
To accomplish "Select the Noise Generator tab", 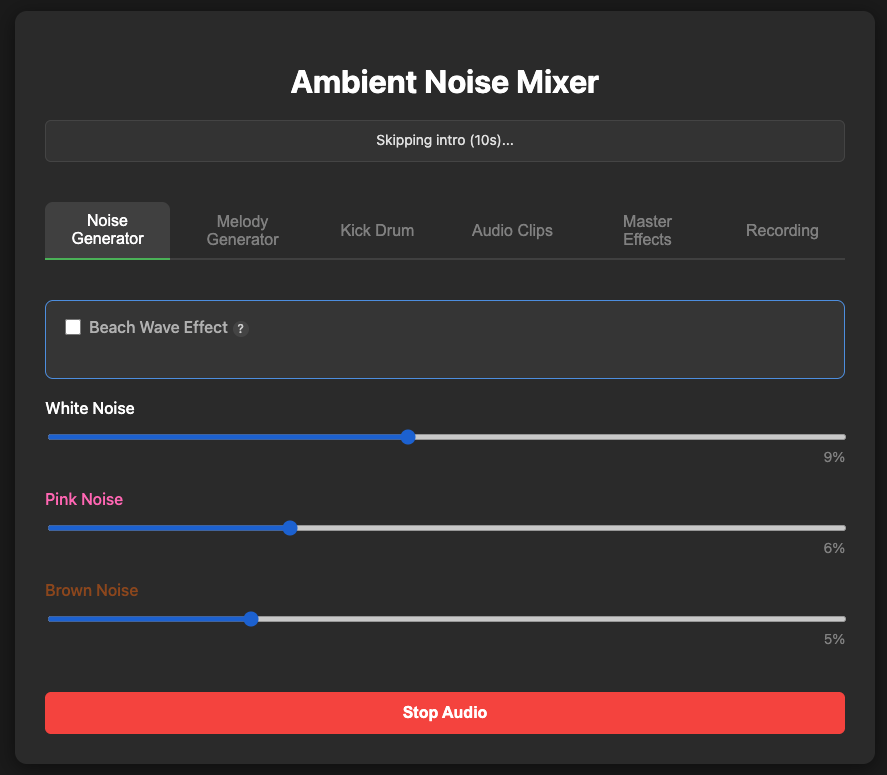I will (x=107, y=230).
